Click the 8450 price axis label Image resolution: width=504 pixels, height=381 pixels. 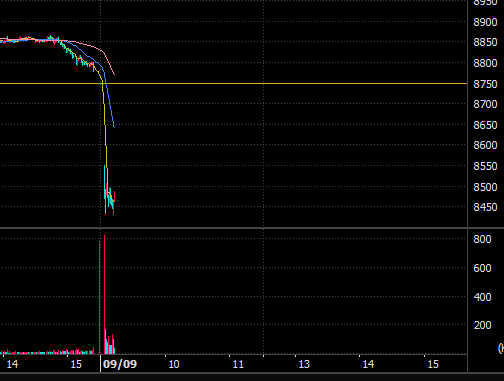click(485, 207)
